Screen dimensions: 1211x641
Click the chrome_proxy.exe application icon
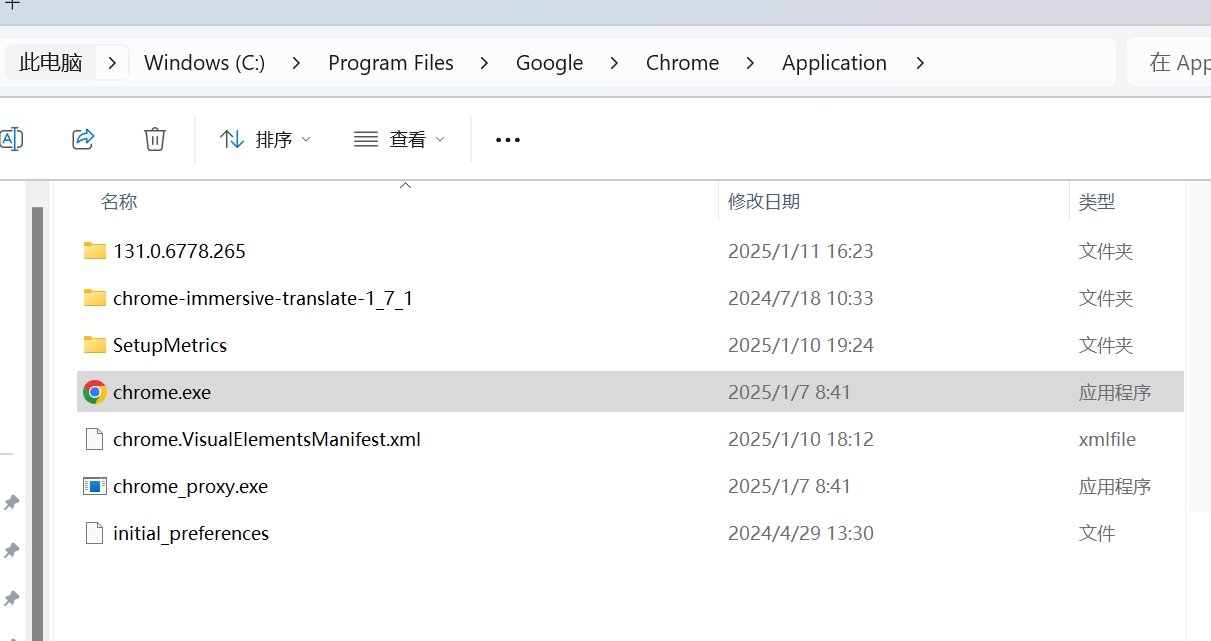[95, 486]
